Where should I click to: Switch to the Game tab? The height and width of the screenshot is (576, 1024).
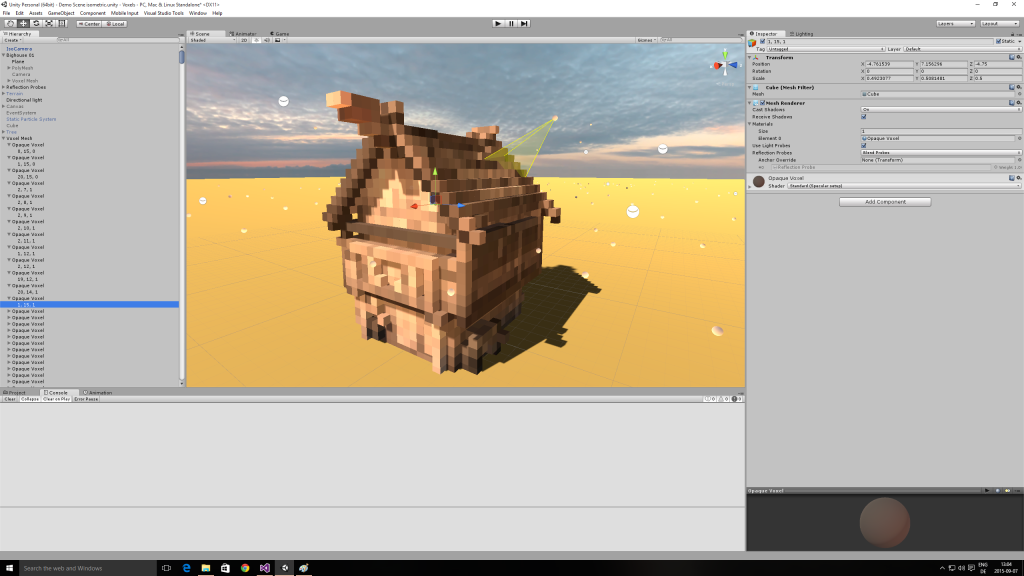[280, 34]
